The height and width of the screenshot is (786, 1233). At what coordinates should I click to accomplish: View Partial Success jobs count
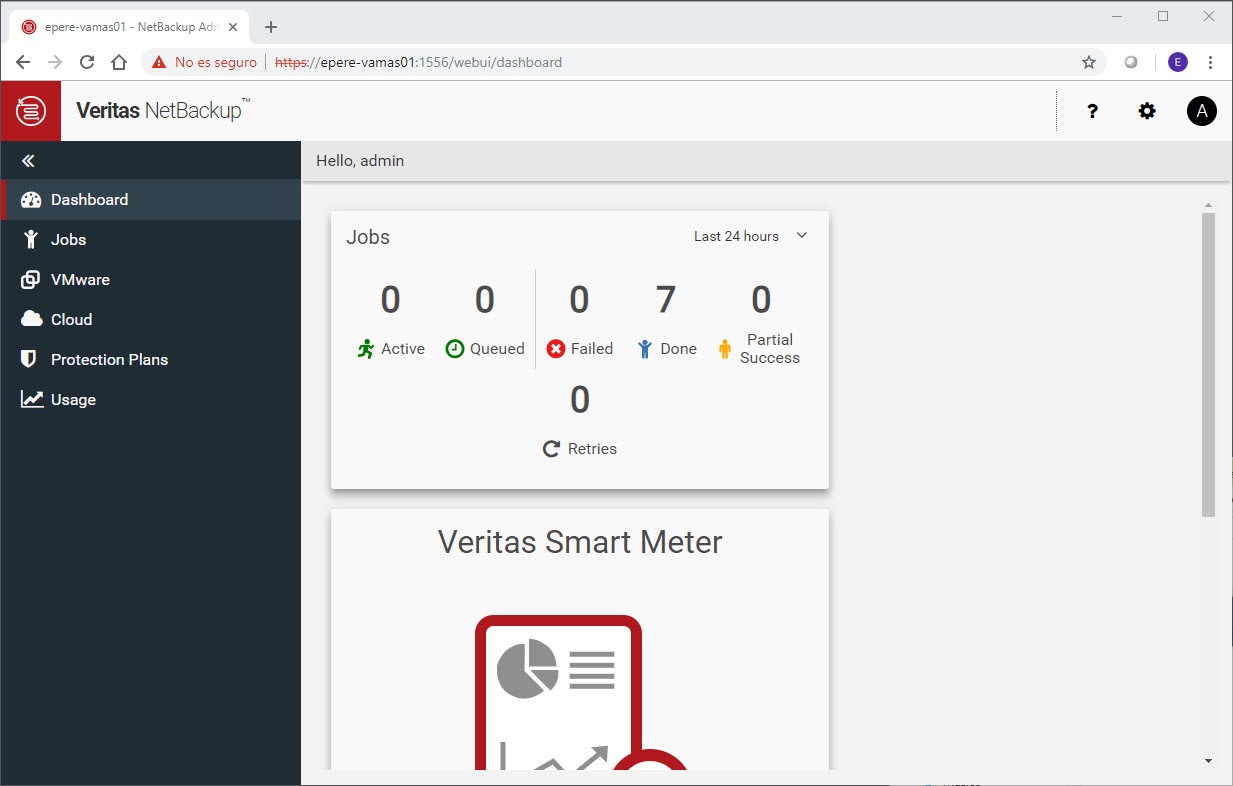[761, 300]
